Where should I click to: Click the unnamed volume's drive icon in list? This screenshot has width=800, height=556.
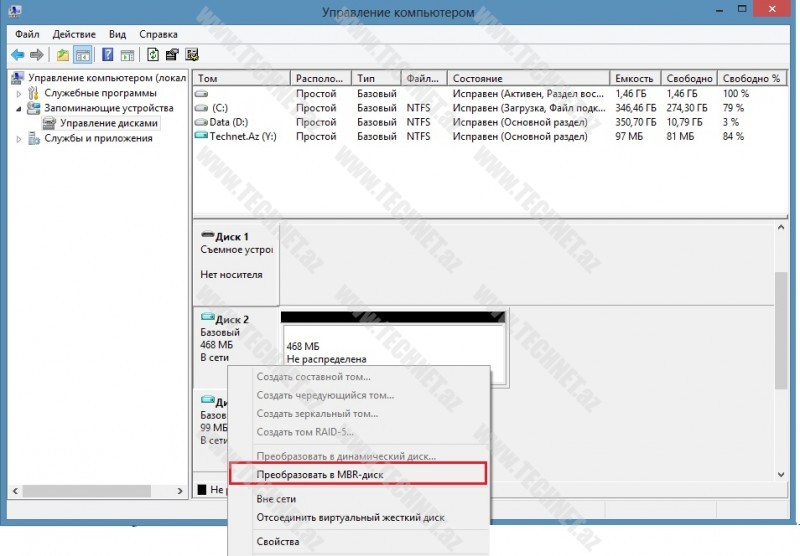(x=202, y=94)
